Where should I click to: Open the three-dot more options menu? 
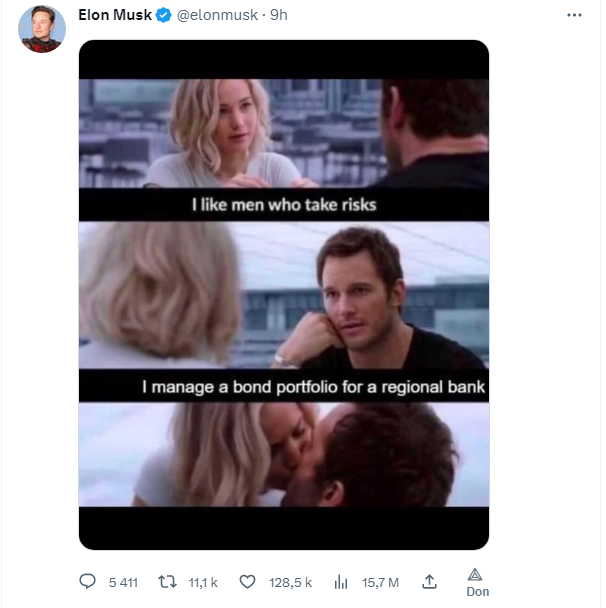click(x=574, y=16)
